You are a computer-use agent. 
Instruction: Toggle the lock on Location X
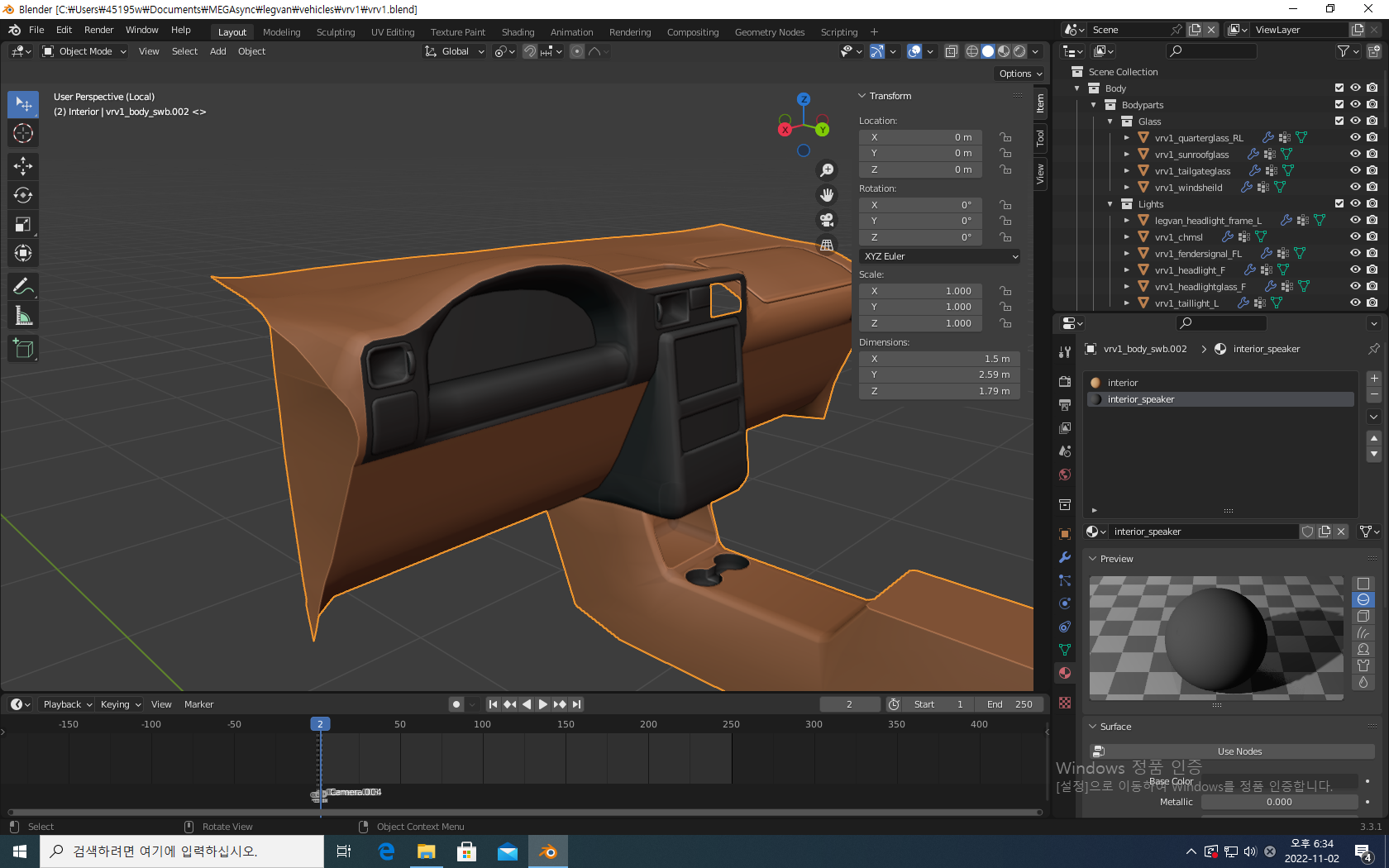pyautogui.click(x=1005, y=137)
